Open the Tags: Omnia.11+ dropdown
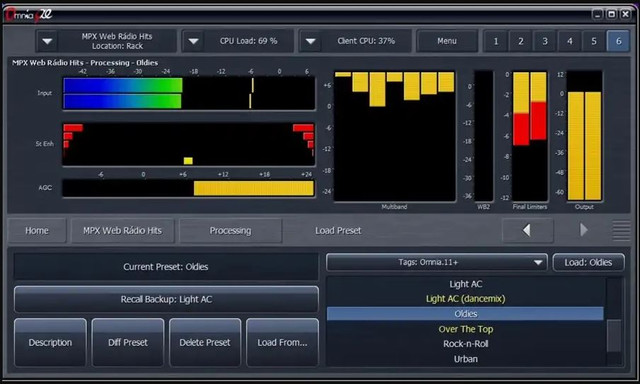 (x=437, y=262)
